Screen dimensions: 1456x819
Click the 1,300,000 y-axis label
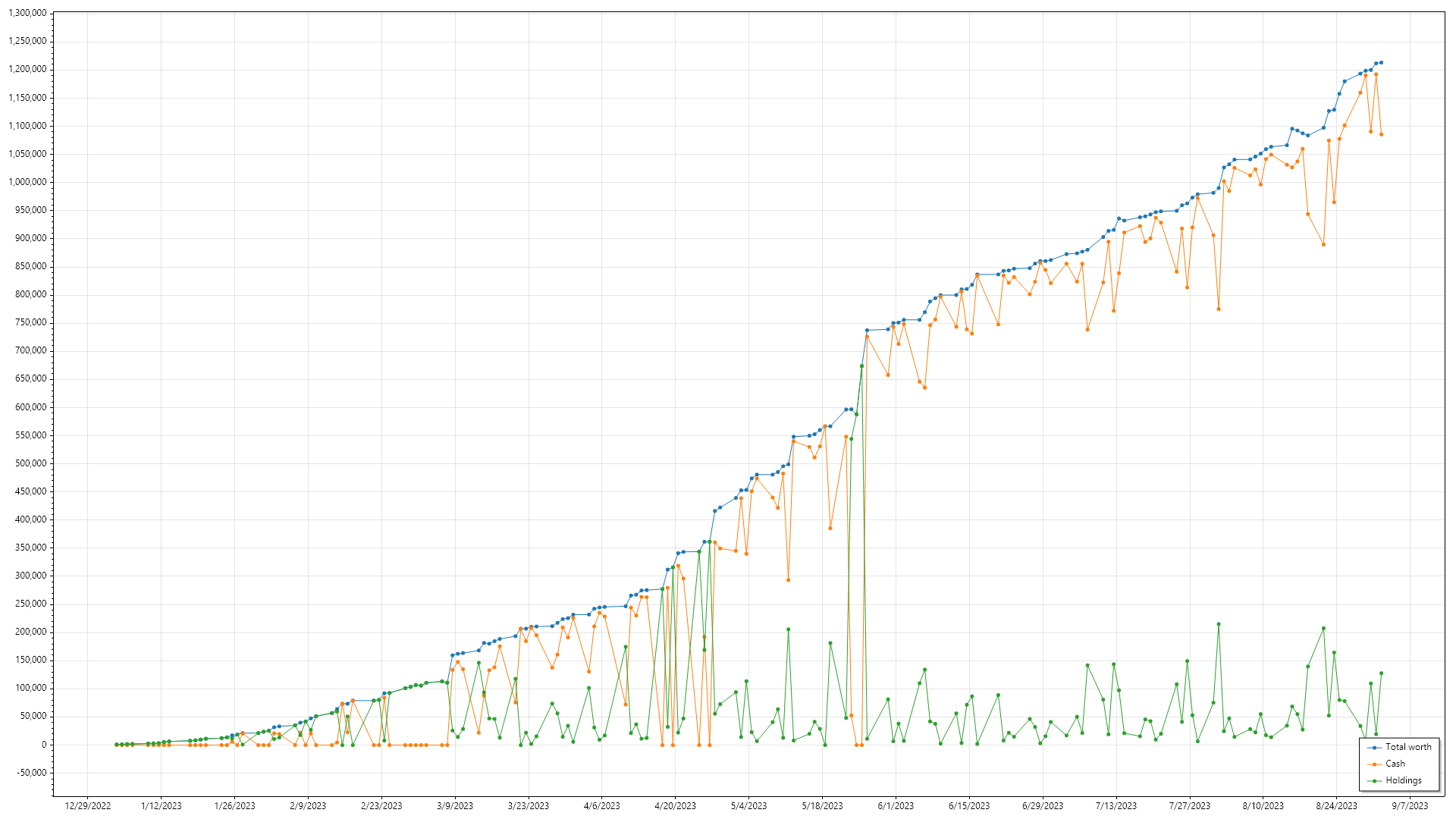(27, 13)
